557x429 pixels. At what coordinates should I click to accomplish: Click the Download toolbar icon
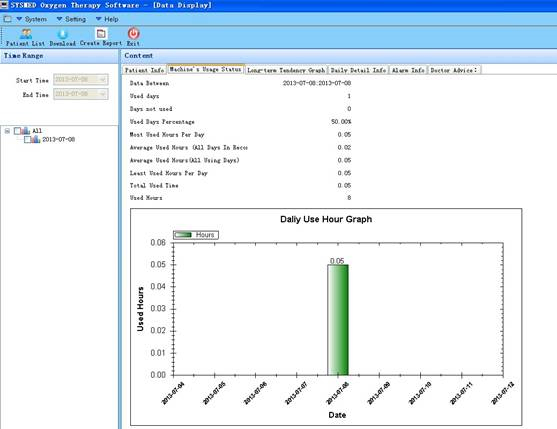click(x=63, y=34)
